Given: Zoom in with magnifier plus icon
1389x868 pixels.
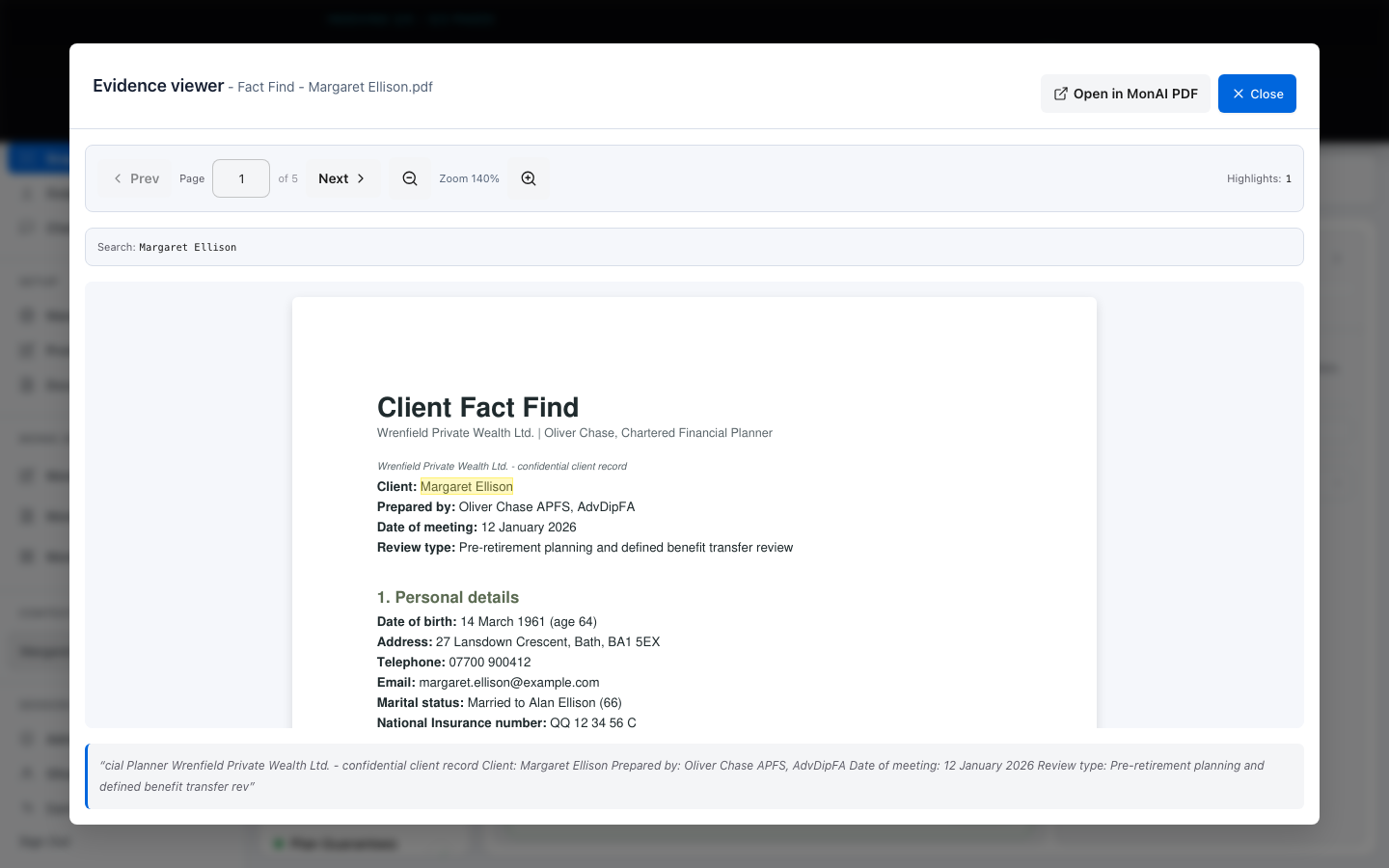Looking at the screenshot, I should coord(529,178).
